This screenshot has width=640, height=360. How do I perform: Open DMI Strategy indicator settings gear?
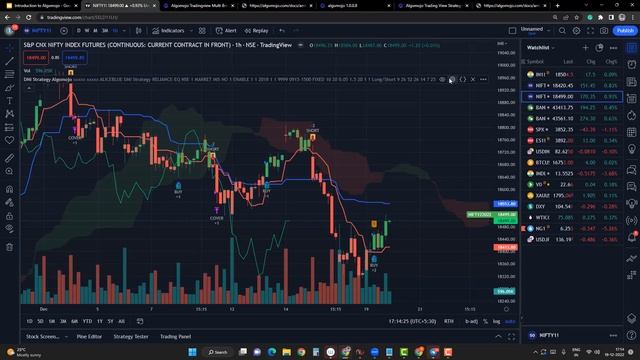tap(452, 79)
